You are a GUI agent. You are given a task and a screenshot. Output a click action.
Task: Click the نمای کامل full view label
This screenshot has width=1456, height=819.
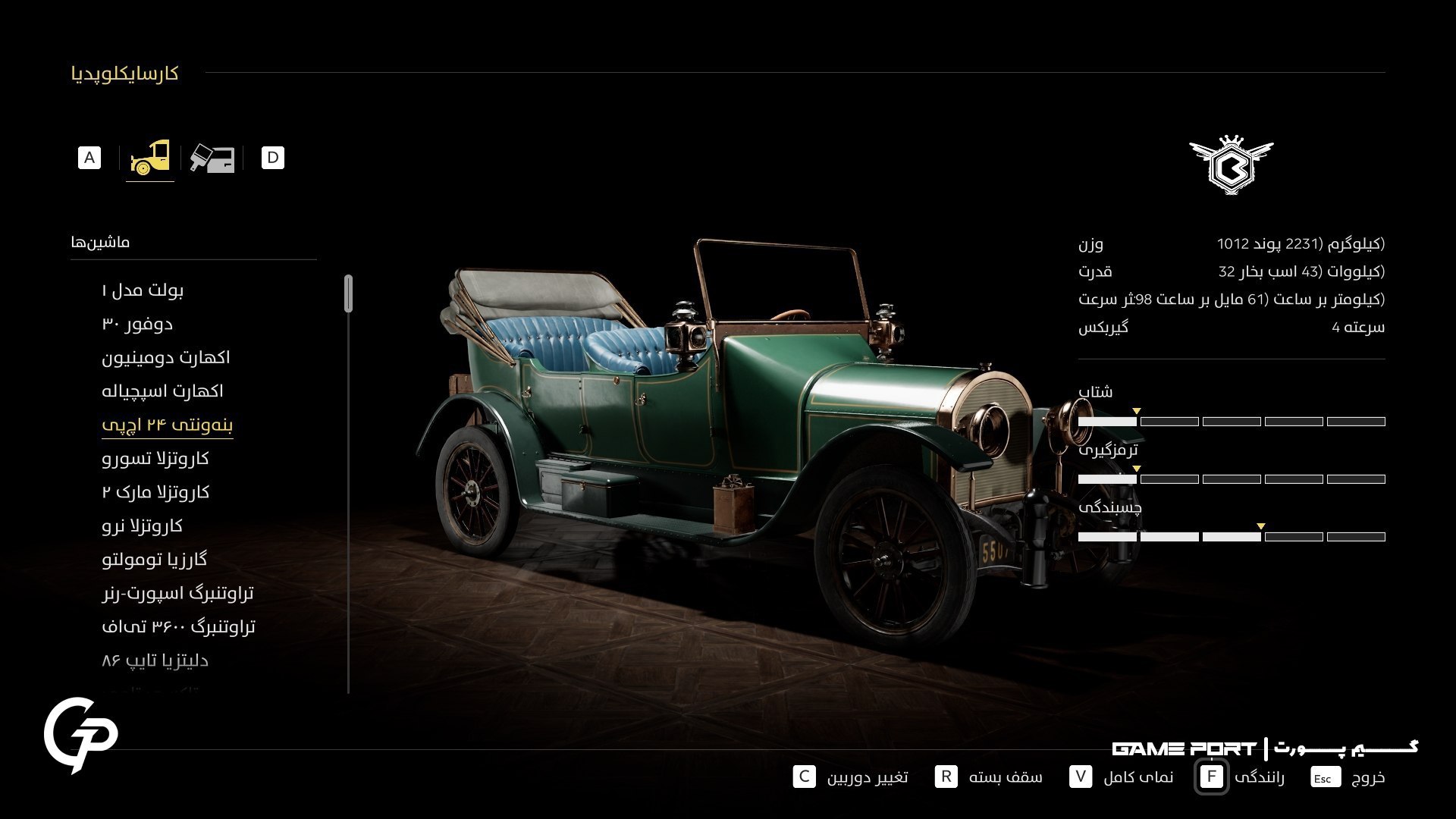[x=1139, y=777]
